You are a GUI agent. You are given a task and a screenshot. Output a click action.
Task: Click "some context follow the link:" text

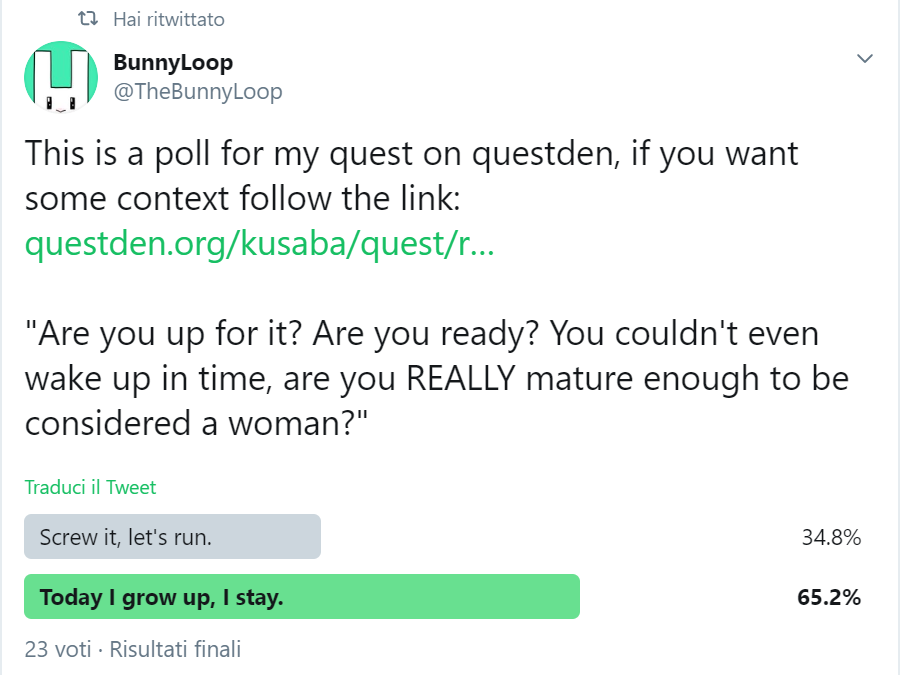click(242, 198)
